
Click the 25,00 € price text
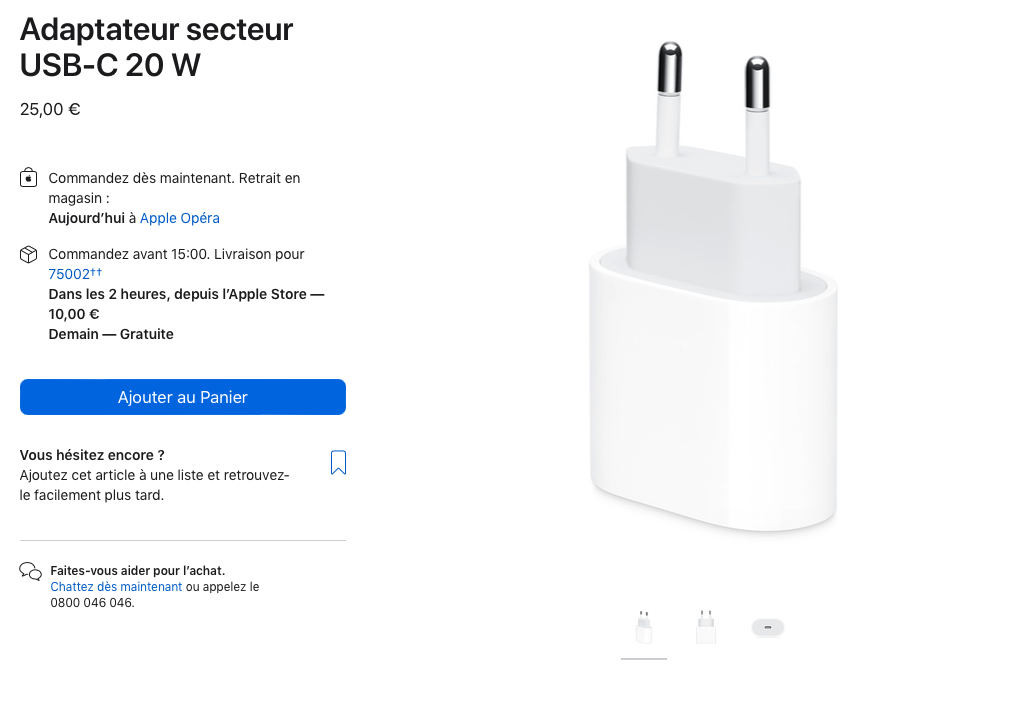[50, 109]
